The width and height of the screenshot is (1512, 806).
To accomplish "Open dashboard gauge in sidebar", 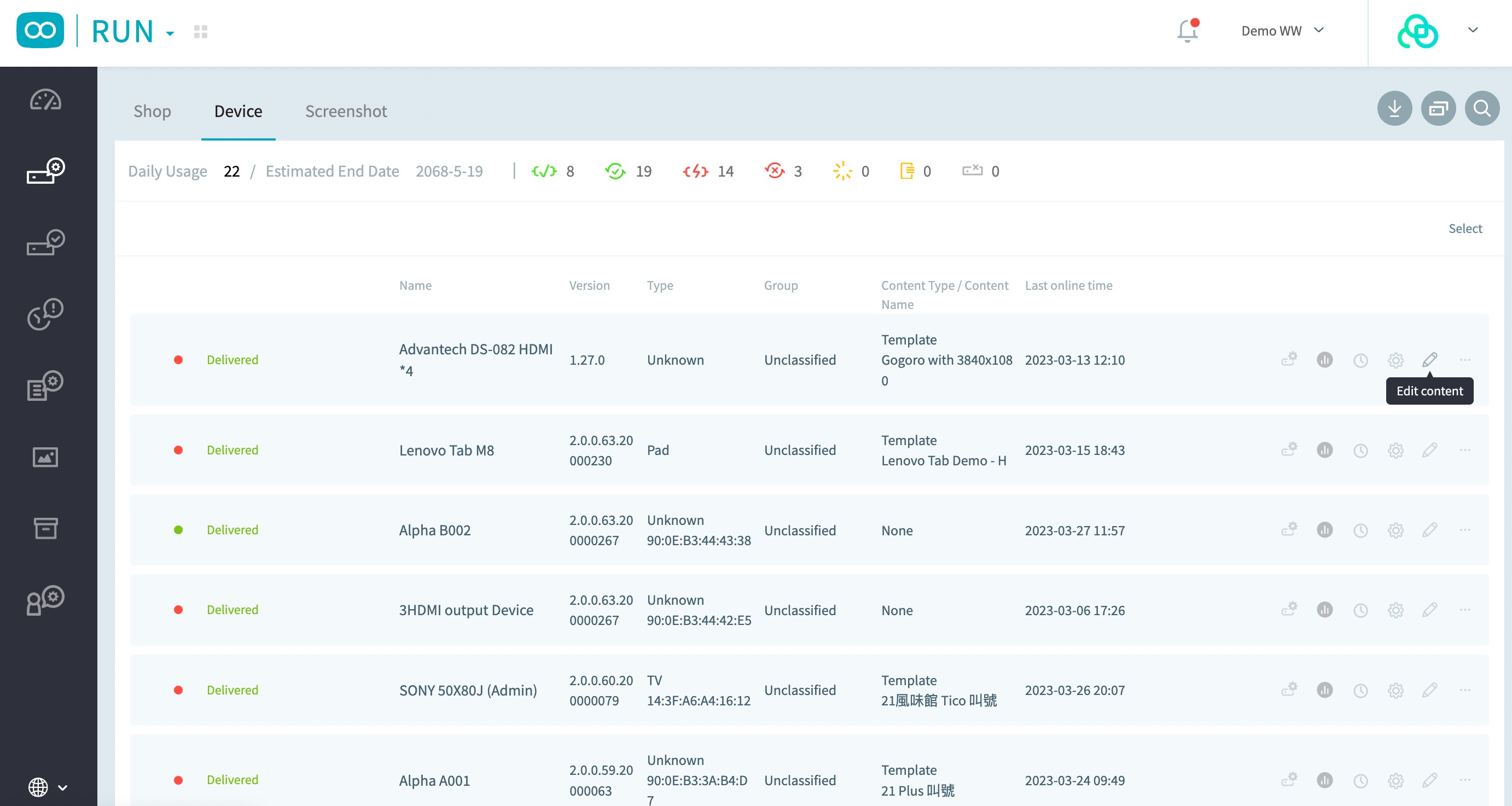I will [x=45, y=100].
